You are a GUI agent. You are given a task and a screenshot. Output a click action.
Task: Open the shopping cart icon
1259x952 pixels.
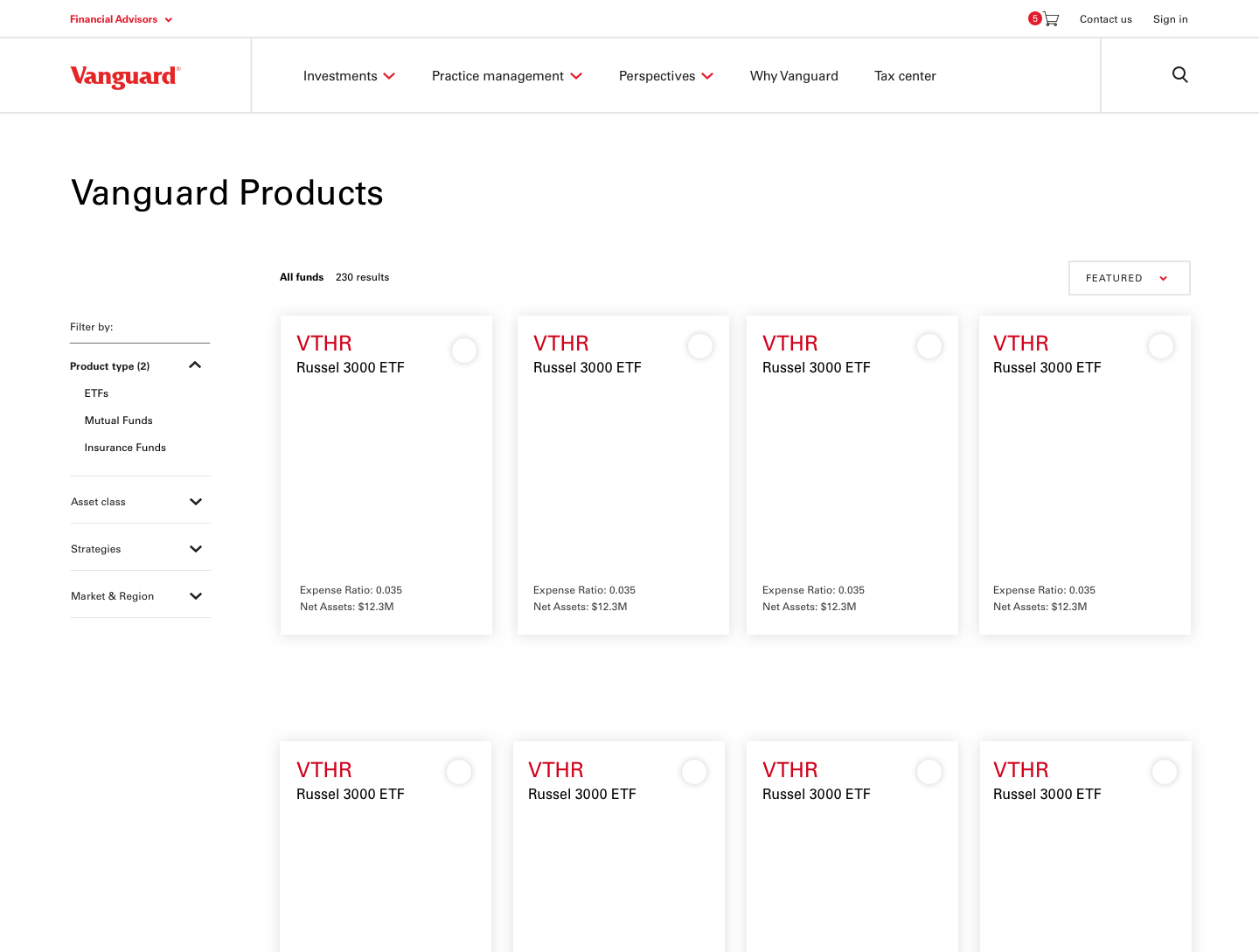[x=1052, y=19]
